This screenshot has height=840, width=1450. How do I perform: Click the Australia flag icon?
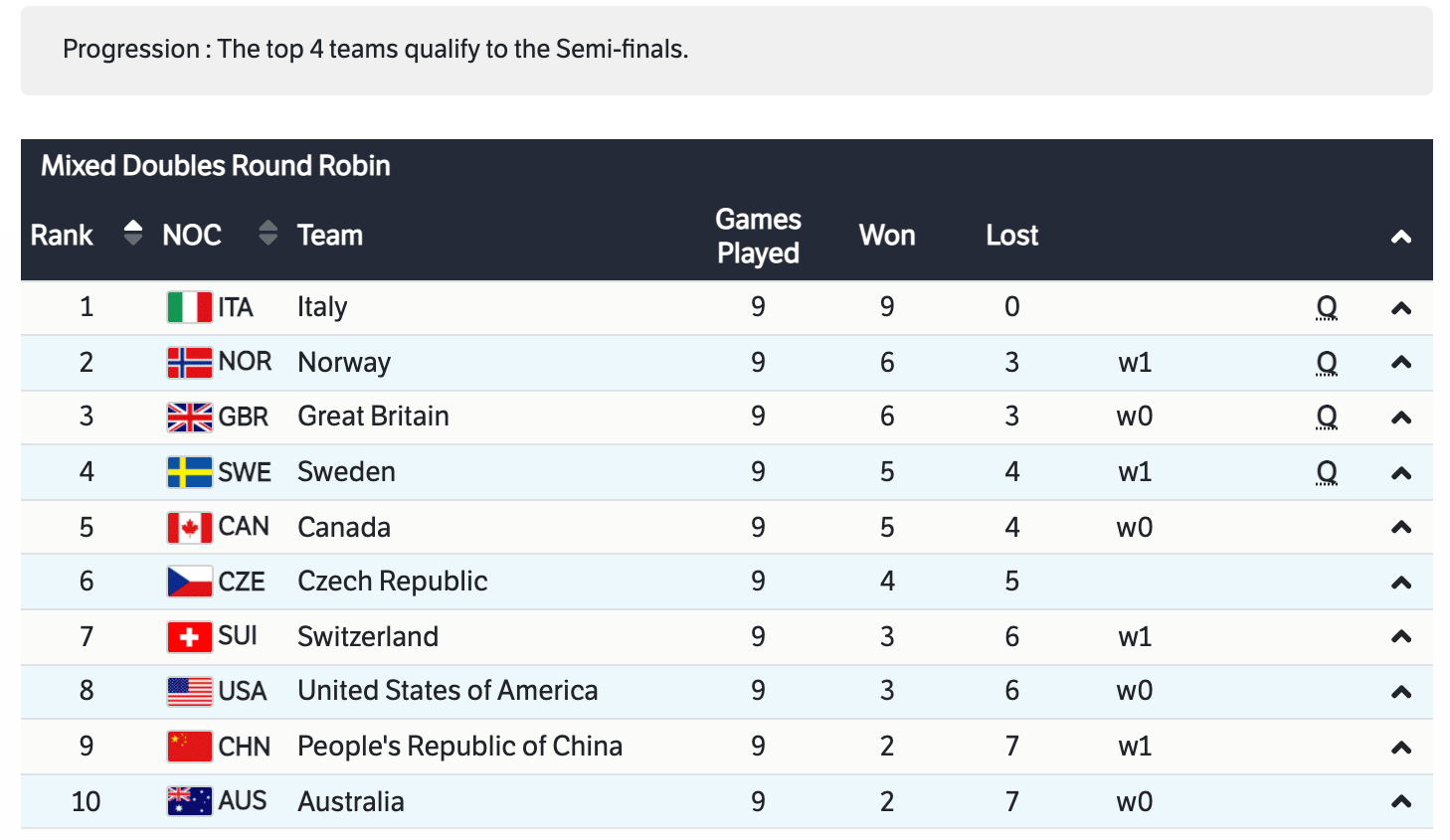(189, 801)
